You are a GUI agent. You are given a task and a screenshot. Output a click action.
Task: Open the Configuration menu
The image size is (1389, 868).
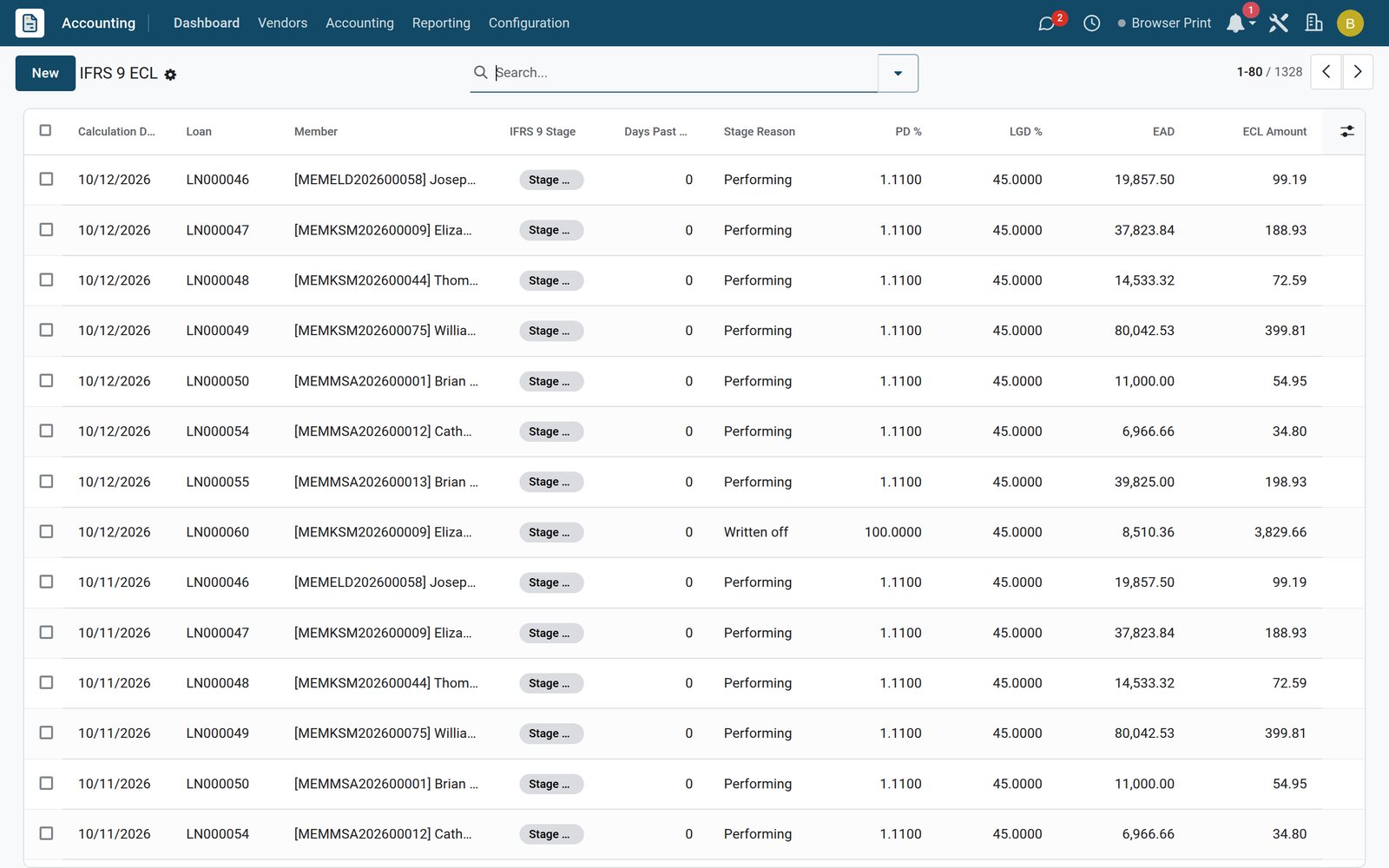click(529, 23)
